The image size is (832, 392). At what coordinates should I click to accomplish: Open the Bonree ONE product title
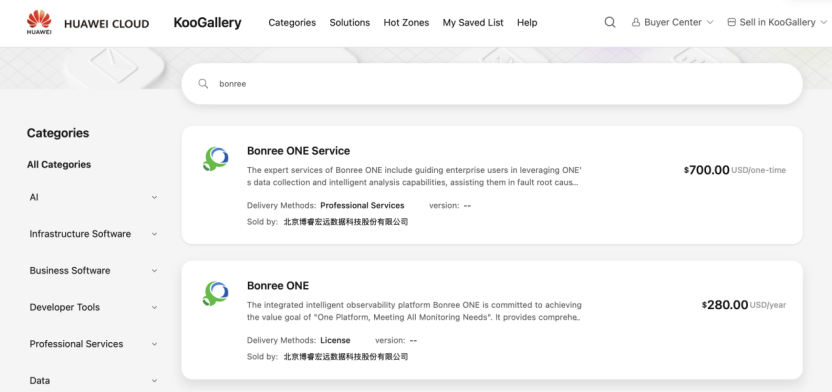[x=278, y=285]
